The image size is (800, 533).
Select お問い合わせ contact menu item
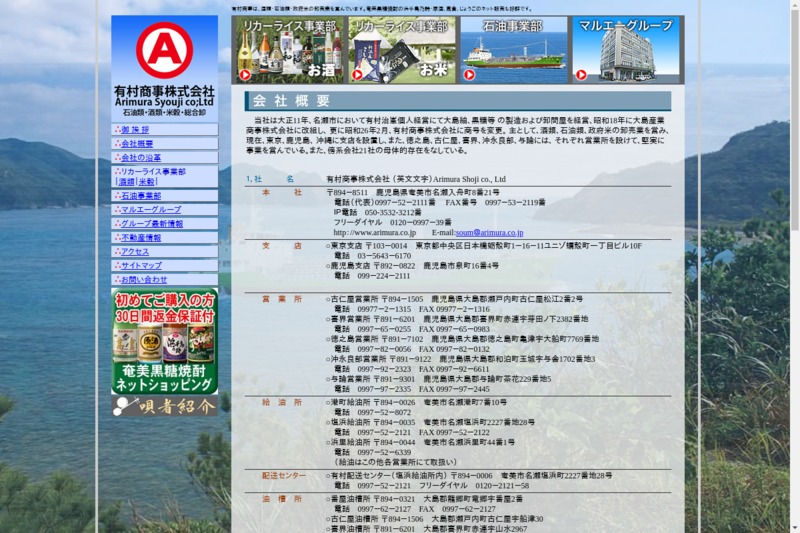(x=144, y=280)
